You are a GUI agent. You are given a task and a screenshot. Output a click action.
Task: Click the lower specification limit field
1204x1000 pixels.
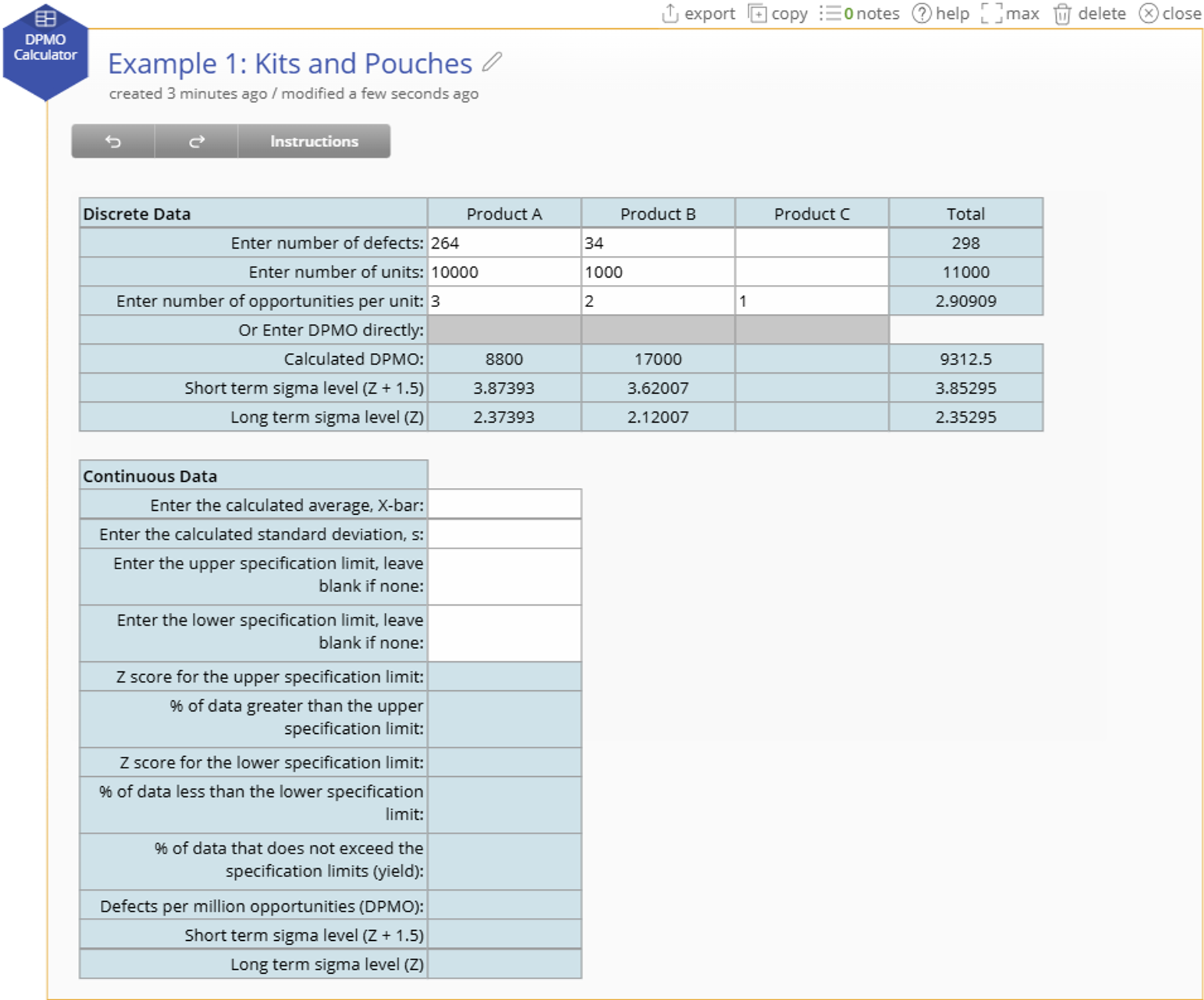pos(505,633)
